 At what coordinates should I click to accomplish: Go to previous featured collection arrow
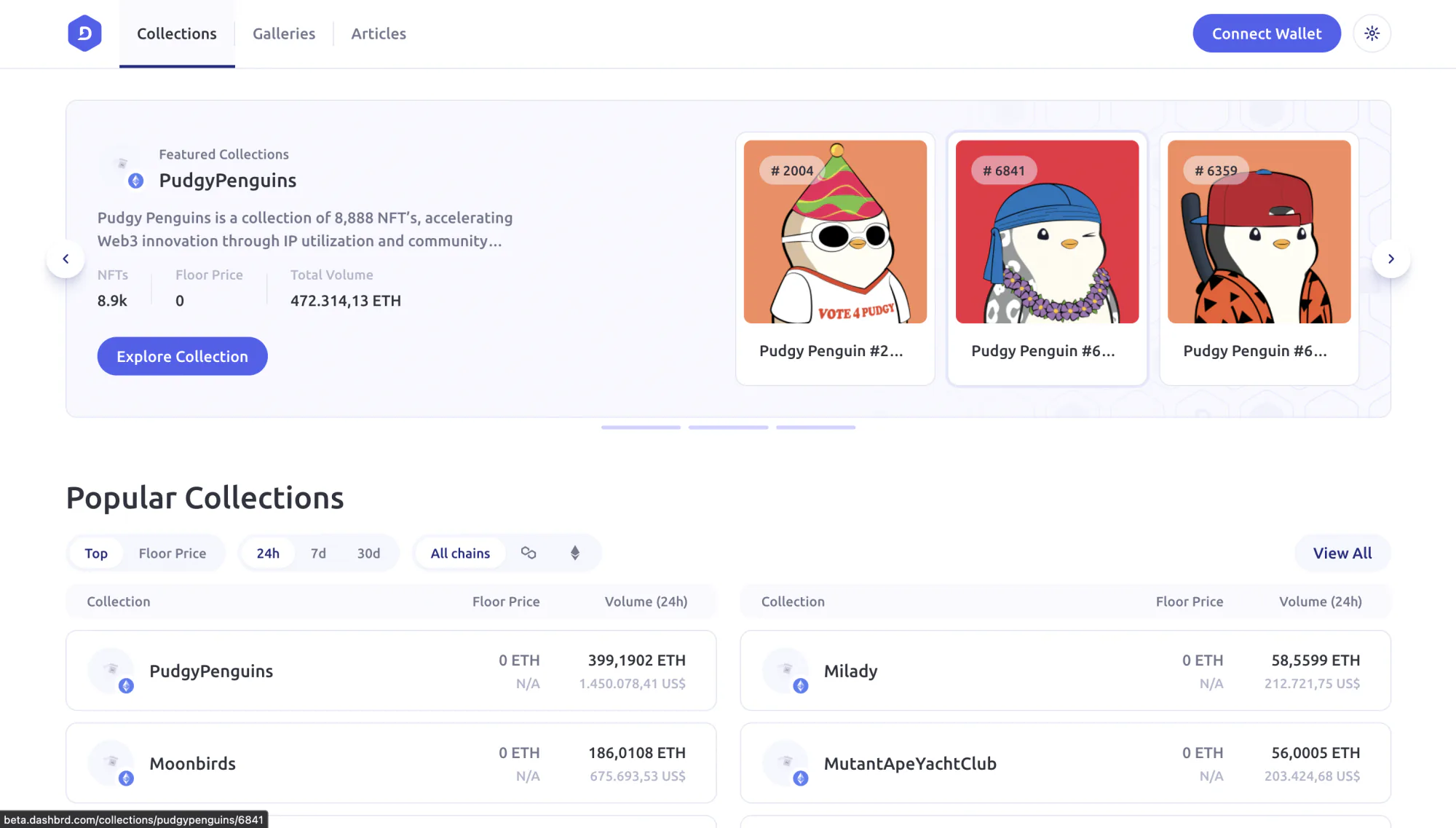tap(66, 259)
